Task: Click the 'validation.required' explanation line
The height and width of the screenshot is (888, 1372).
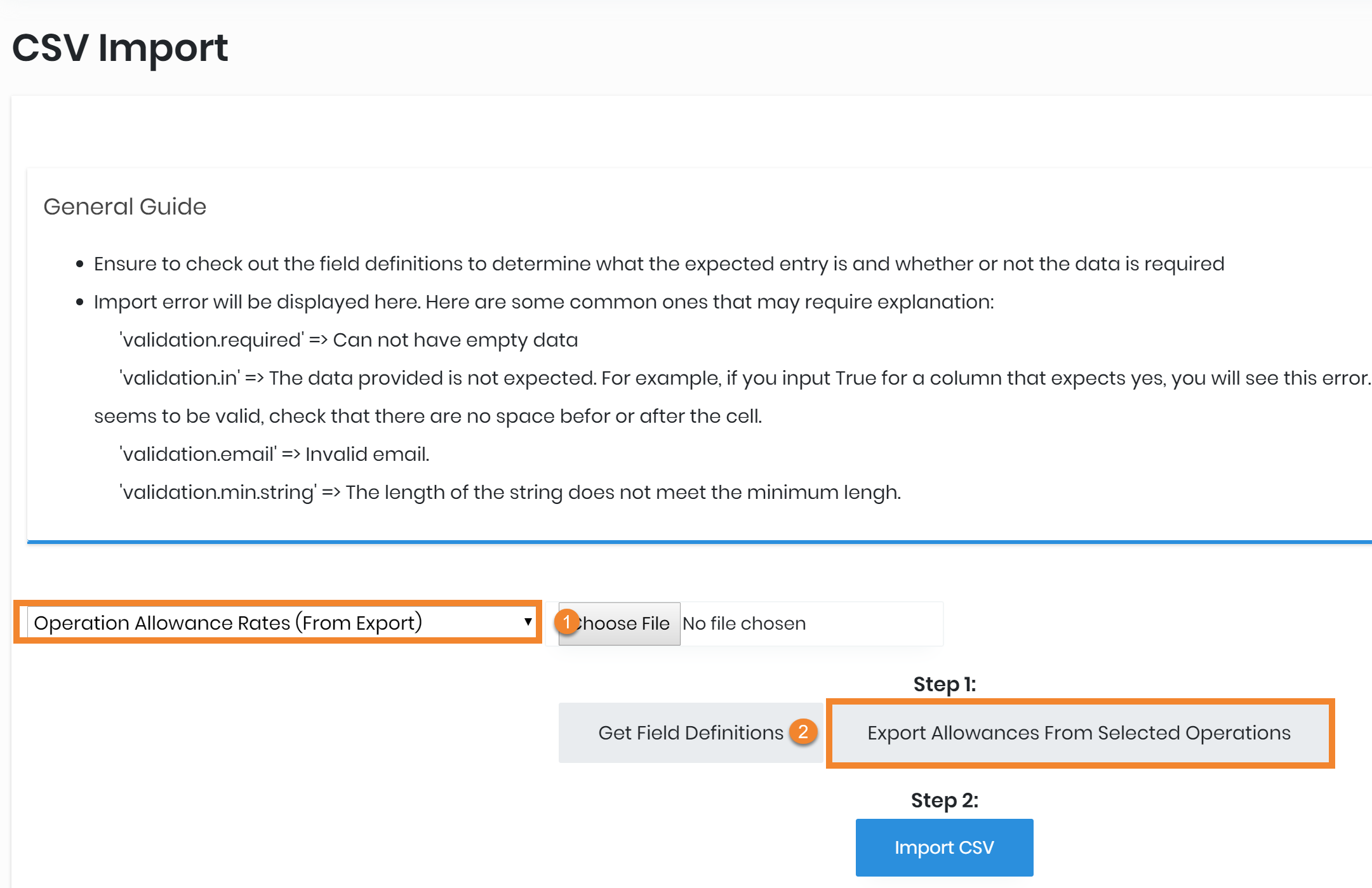Action: click(349, 340)
